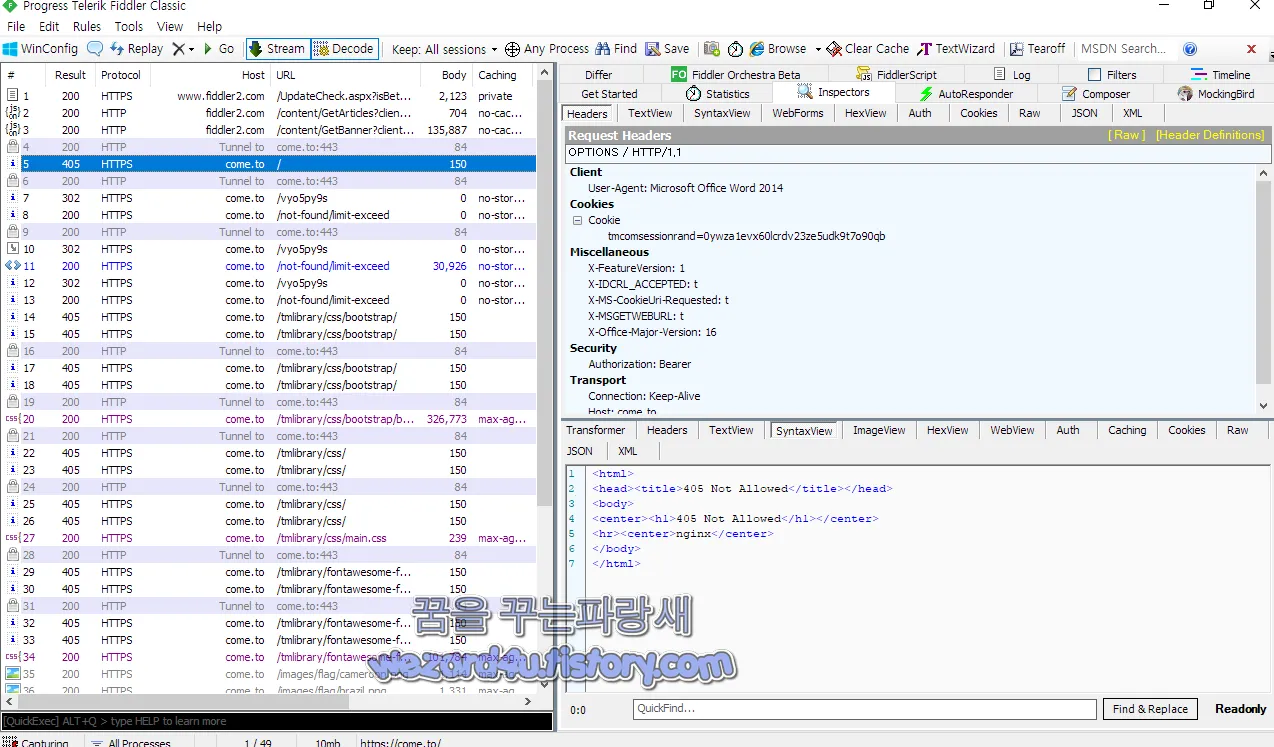Click the request headers scrollbar down arrow
The height and width of the screenshot is (747, 1274).
[1264, 406]
